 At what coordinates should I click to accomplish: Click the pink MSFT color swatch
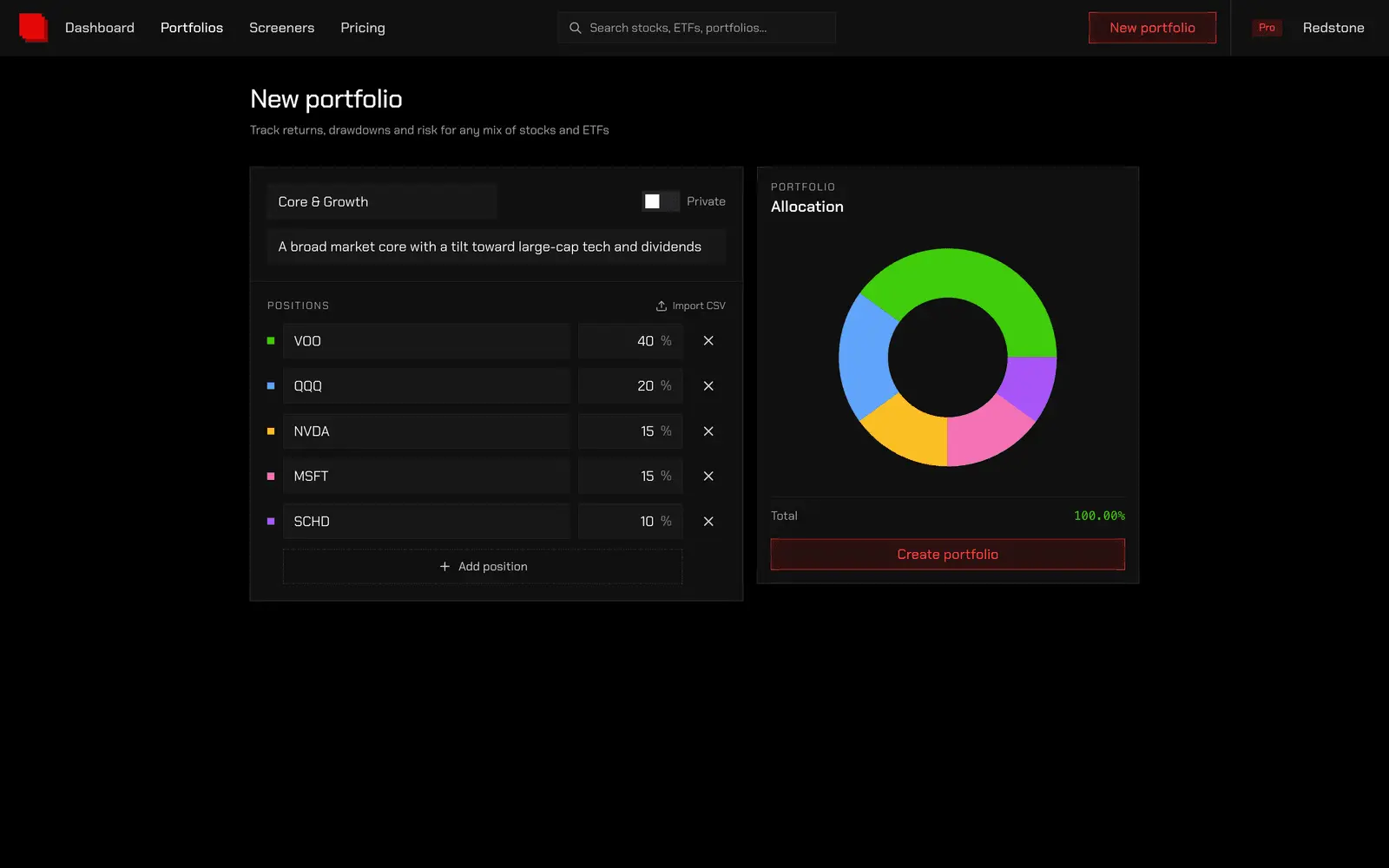click(271, 477)
